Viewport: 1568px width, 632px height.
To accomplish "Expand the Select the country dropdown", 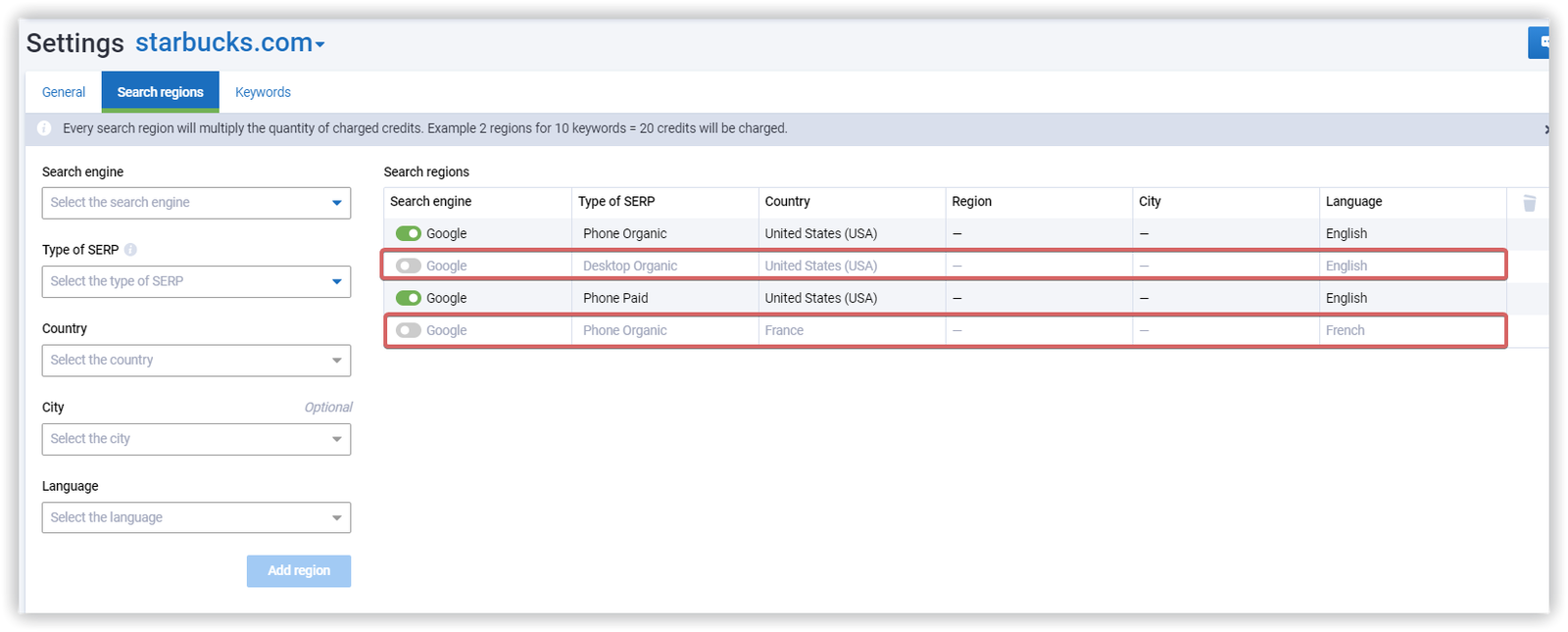I will [x=196, y=361].
